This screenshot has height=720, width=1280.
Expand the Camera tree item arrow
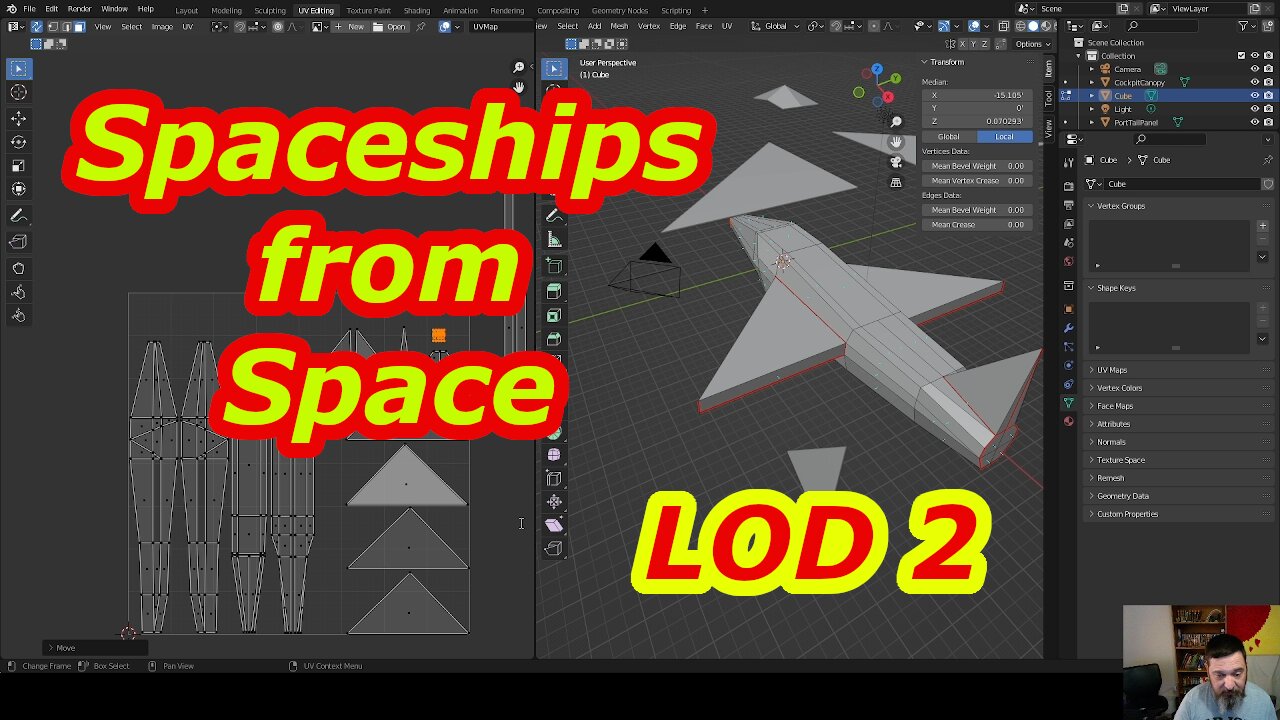point(1092,69)
